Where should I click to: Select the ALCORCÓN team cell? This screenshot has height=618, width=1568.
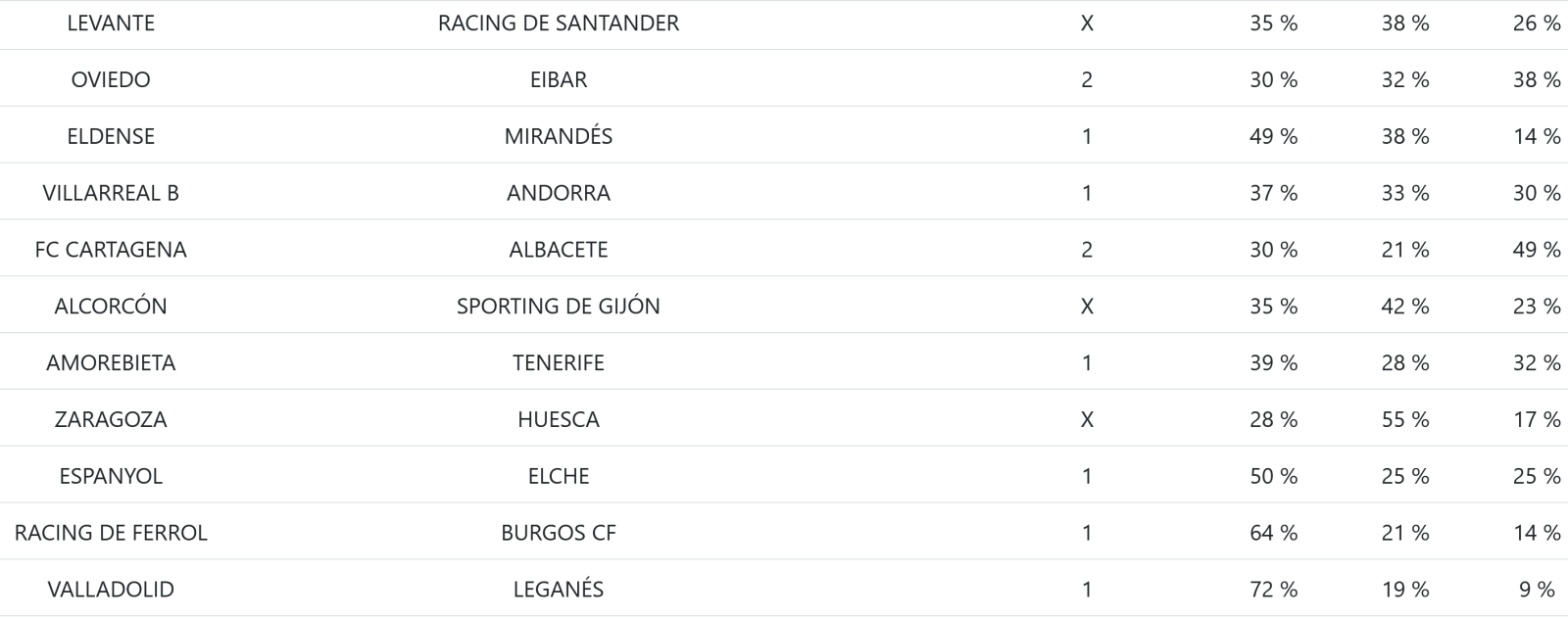click(111, 307)
